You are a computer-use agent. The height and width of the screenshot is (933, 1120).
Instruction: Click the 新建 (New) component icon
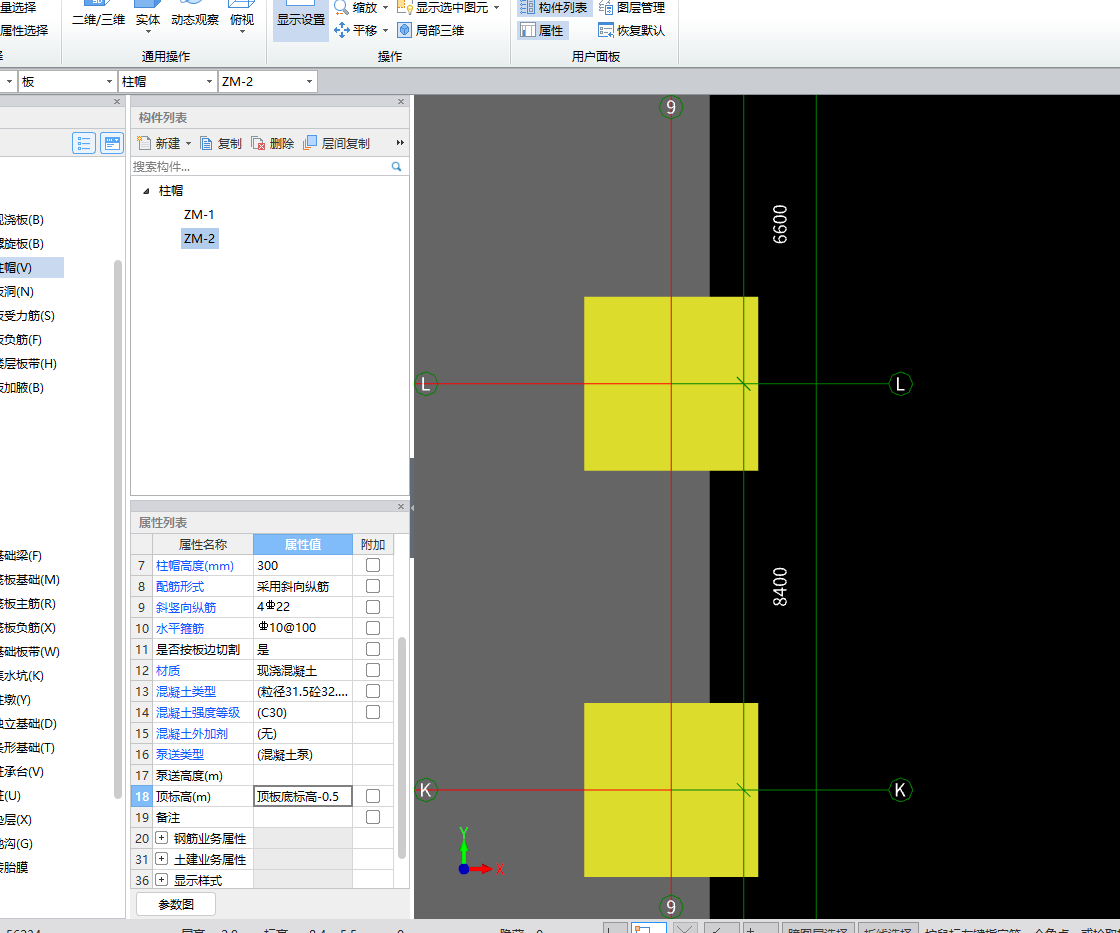click(x=144, y=143)
